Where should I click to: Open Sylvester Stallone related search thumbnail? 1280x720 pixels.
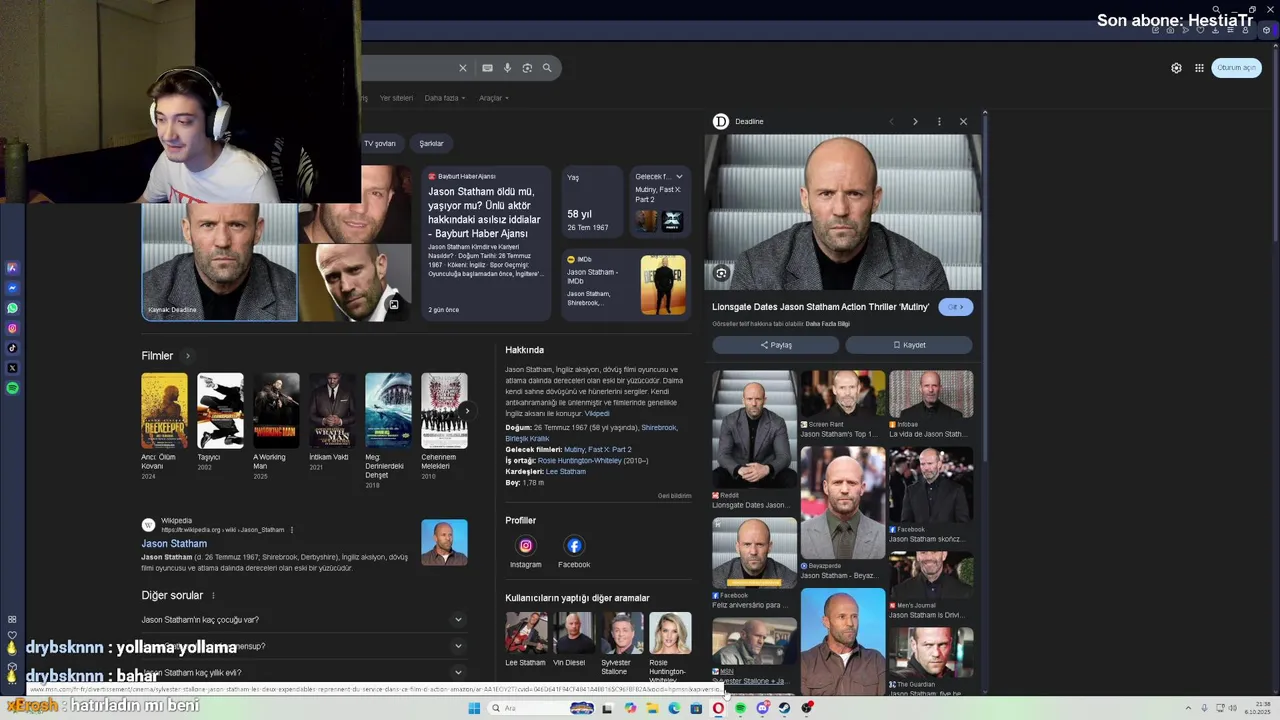tap(622, 633)
